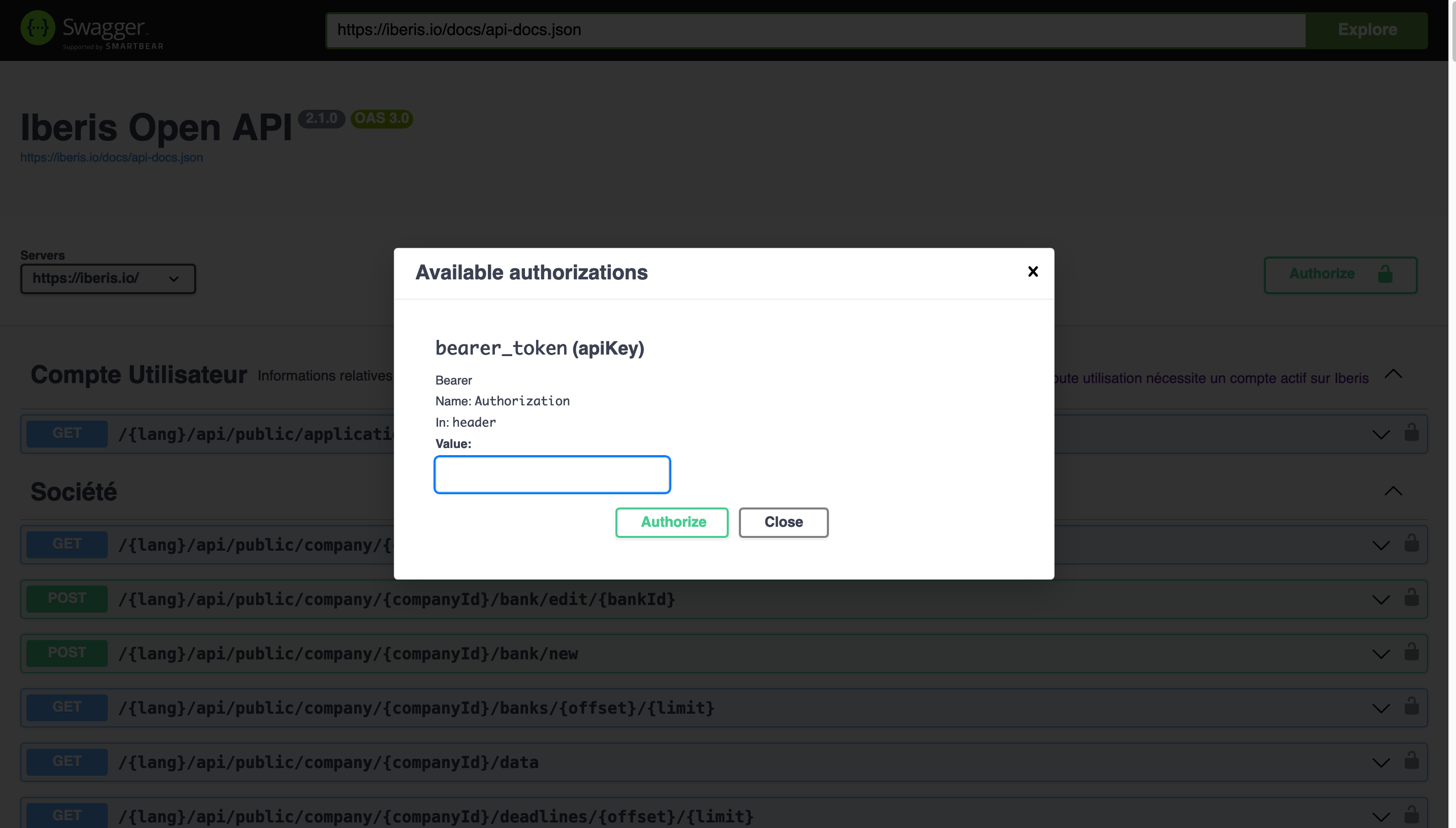Expand the GET company data endpoint chevron

[x=1380, y=763]
